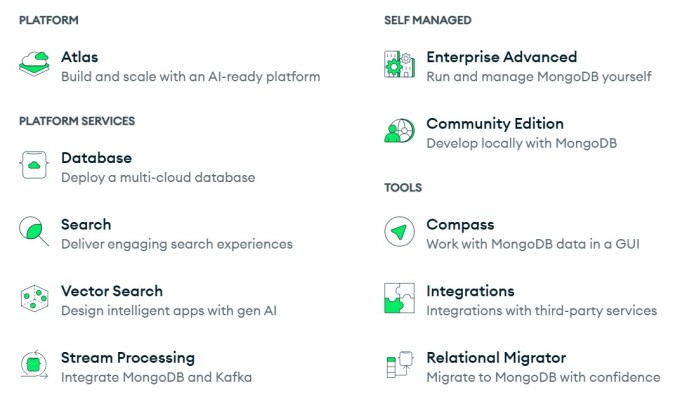Open the Database menu entry

97,158
